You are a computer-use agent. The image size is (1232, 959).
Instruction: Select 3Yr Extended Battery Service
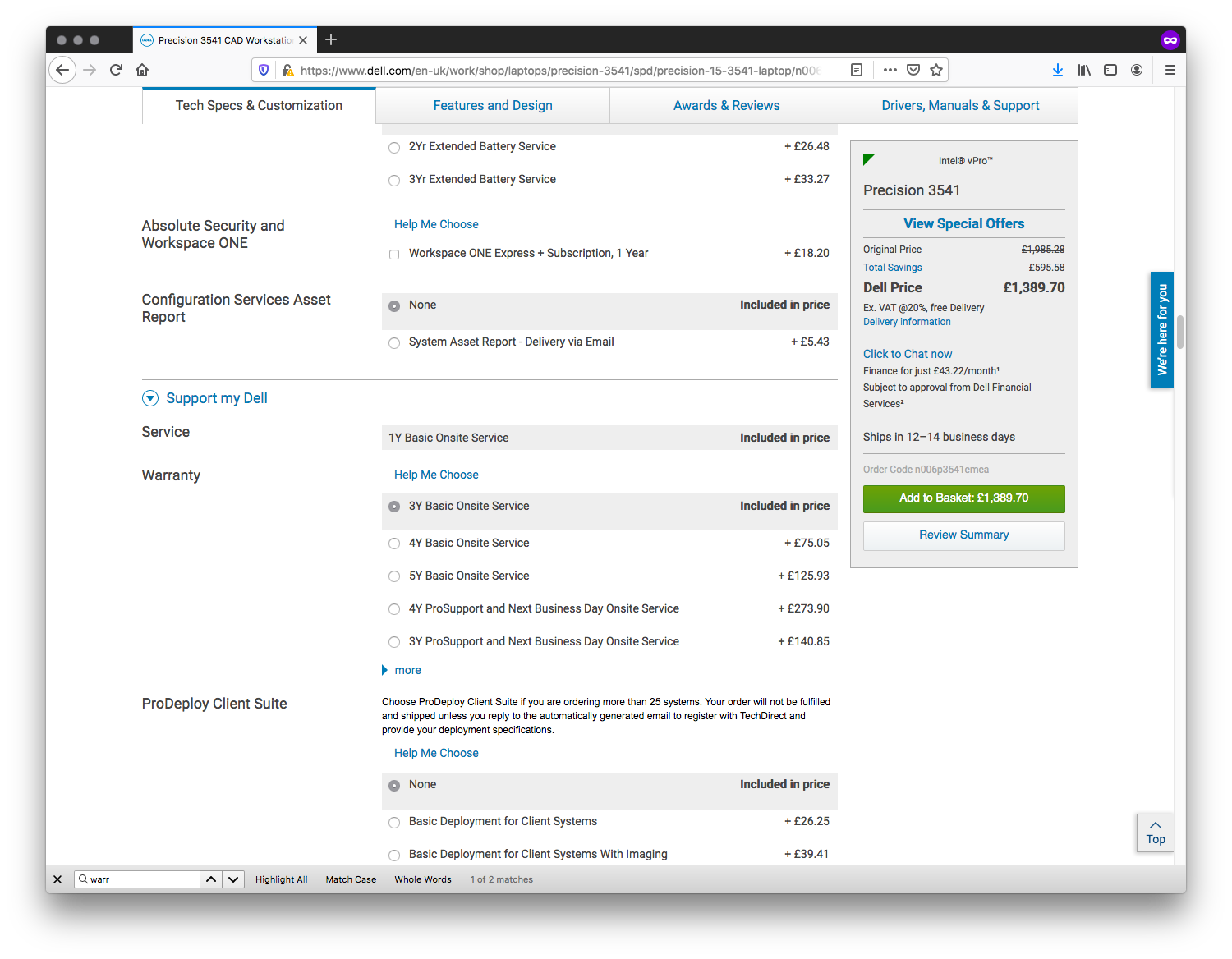click(x=394, y=180)
